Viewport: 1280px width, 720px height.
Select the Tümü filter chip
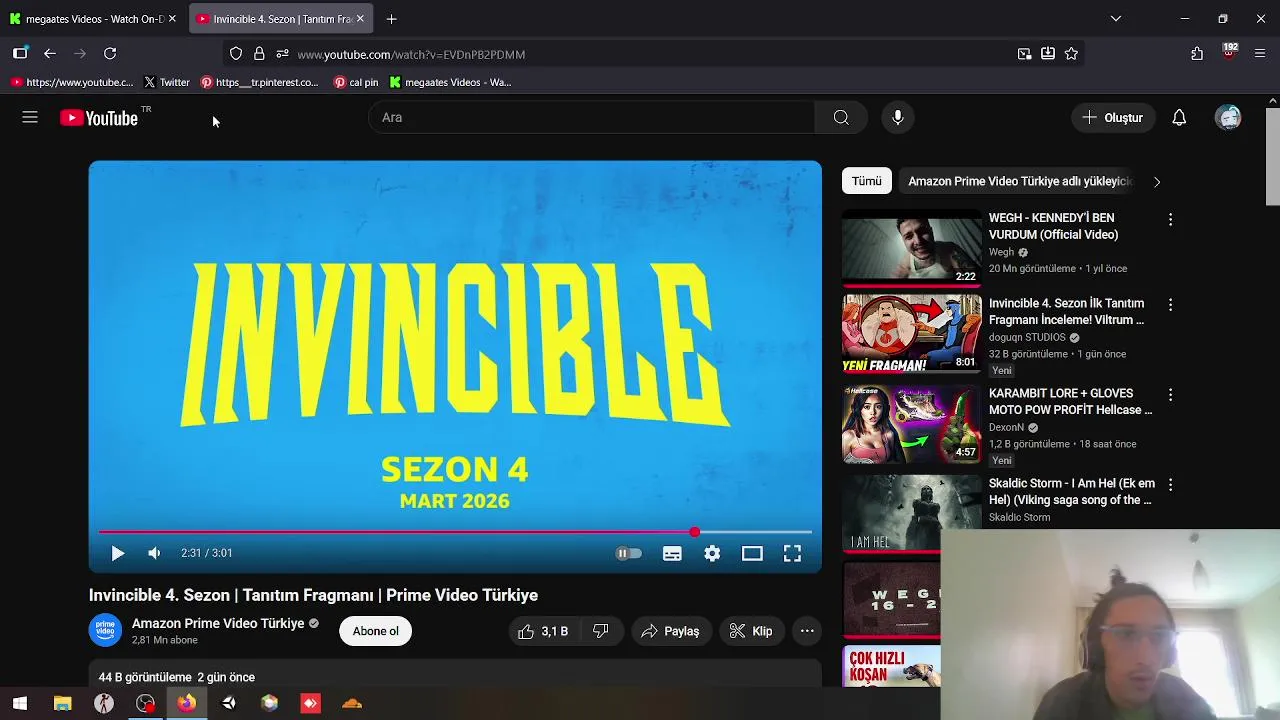coord(866,181)
